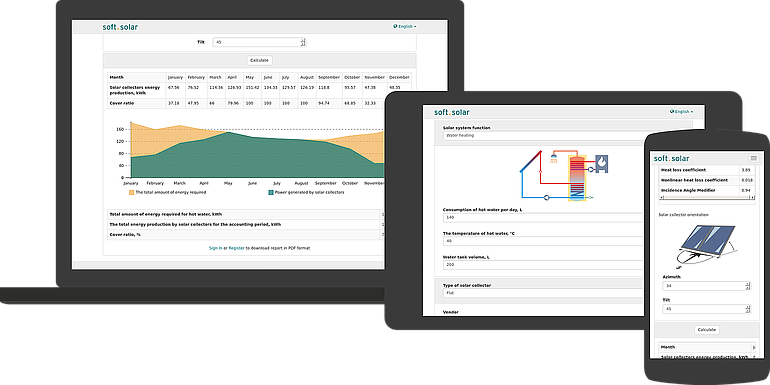Click Consumption of hot water input field

coord(543,218)
